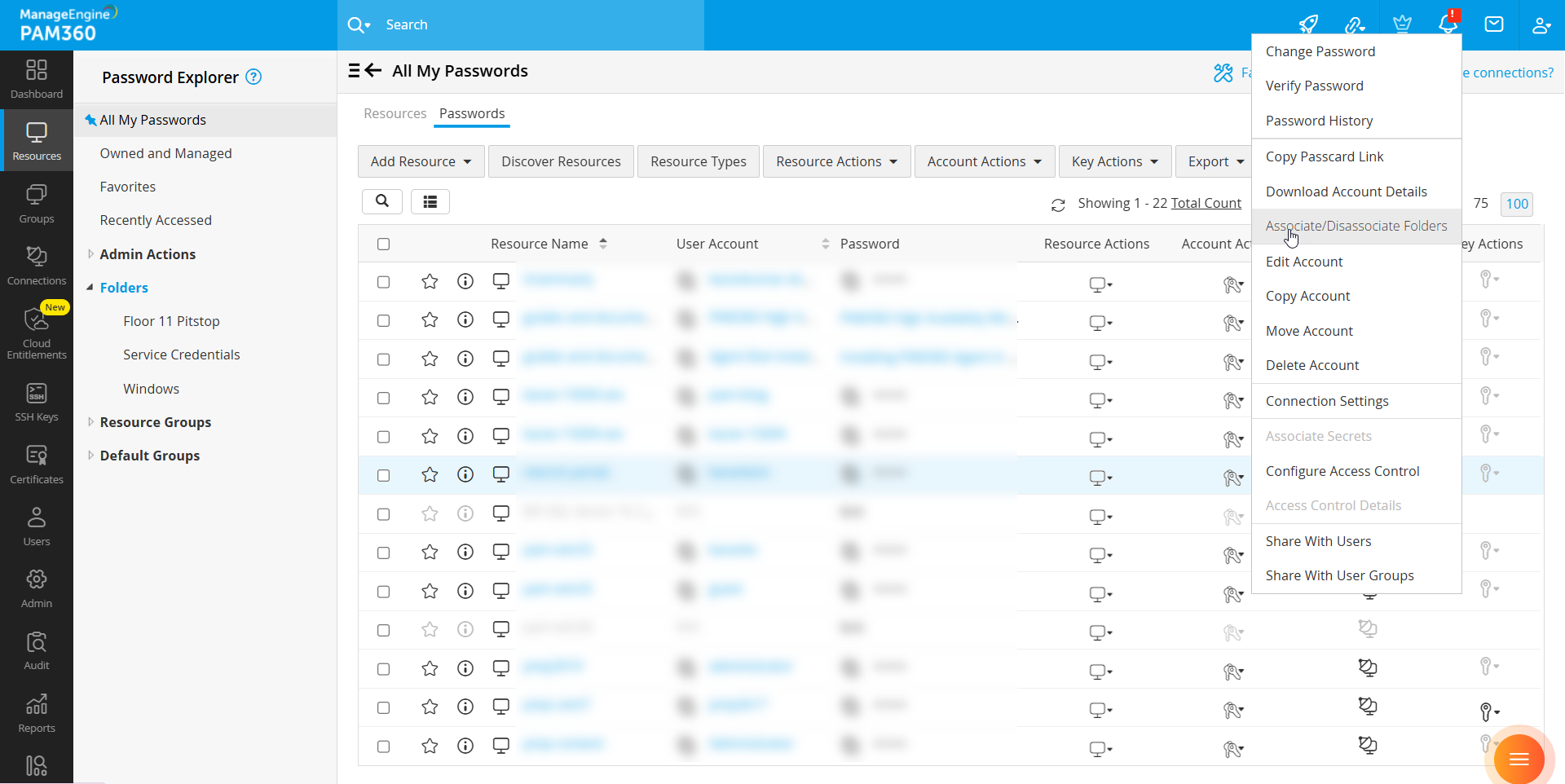Screen dimensions: 1565x784
Task: Open connection icon in the last row
Action: pos(1368,745)
